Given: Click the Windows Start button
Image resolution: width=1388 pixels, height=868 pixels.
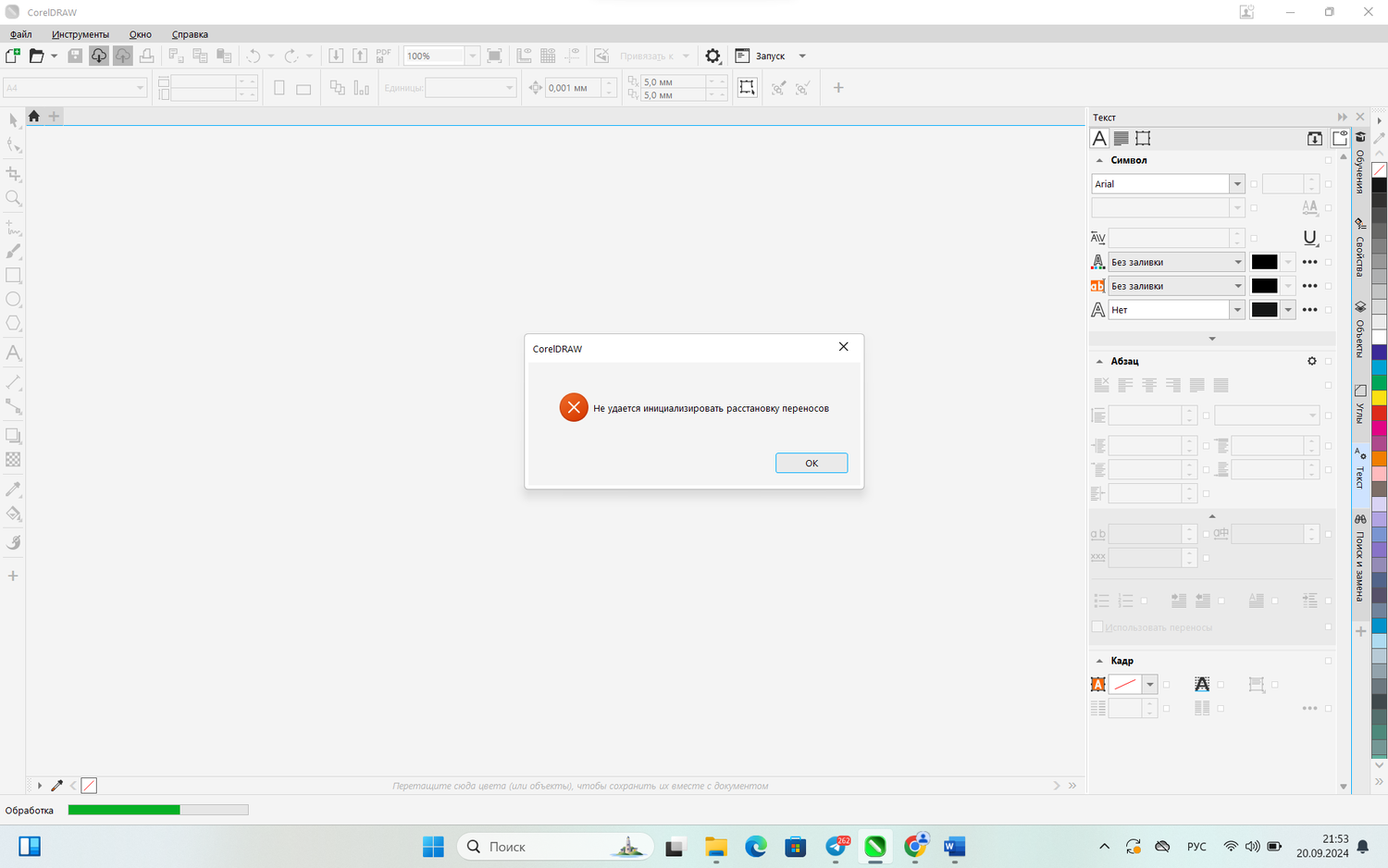Looking at the screenshot, I should [433, 846].
